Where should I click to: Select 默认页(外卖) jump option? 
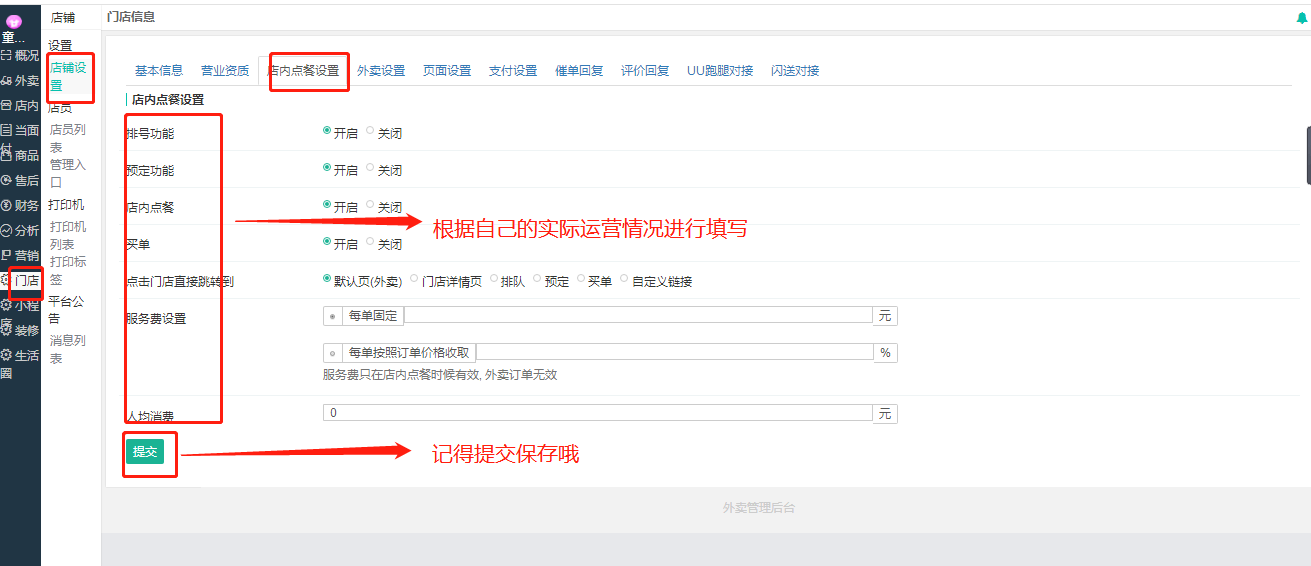[x=327, y=279]
